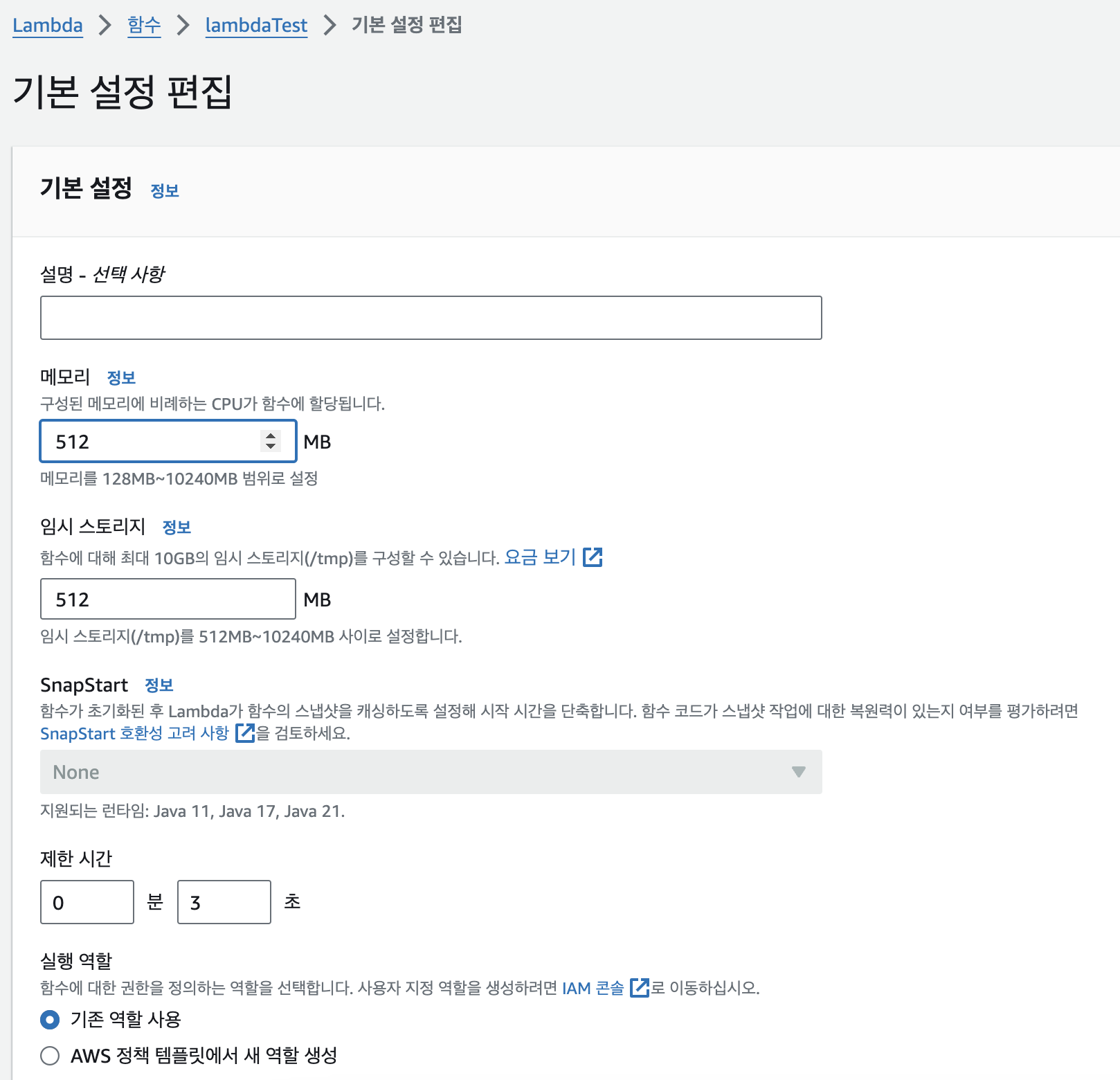Select the 기존 역할 사용 radio button
Viewport: 1120px width, 1080px height.
pos(50,1019)
